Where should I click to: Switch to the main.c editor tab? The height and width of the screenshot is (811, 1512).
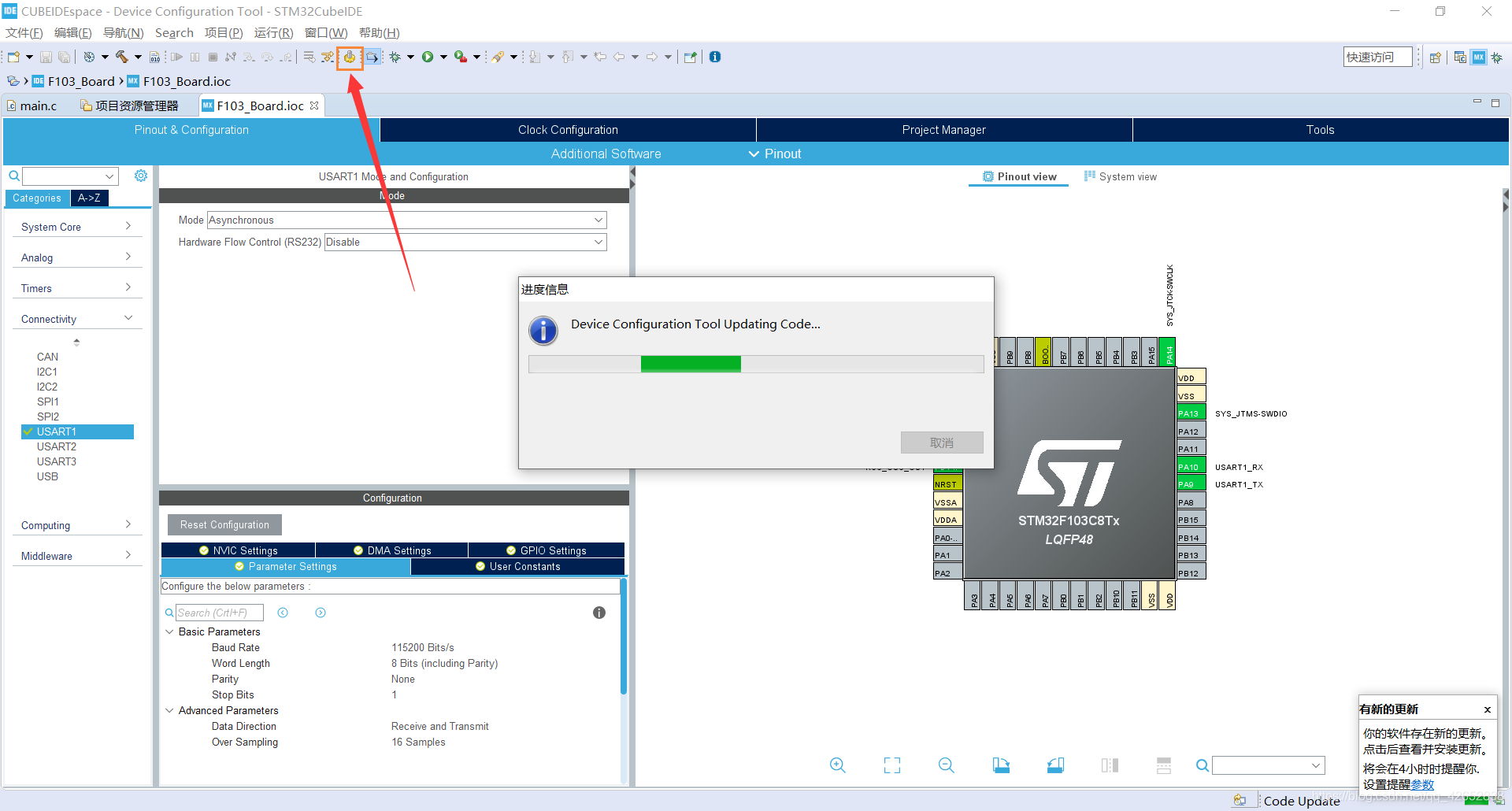point(32,106)
